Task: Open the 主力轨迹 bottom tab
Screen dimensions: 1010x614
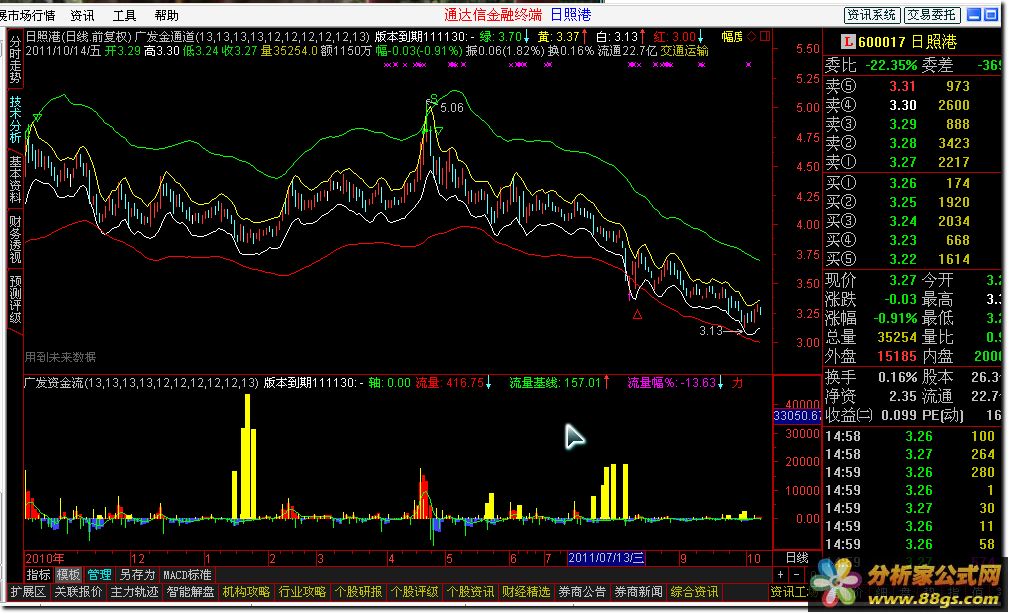Action: click(134, 591)
